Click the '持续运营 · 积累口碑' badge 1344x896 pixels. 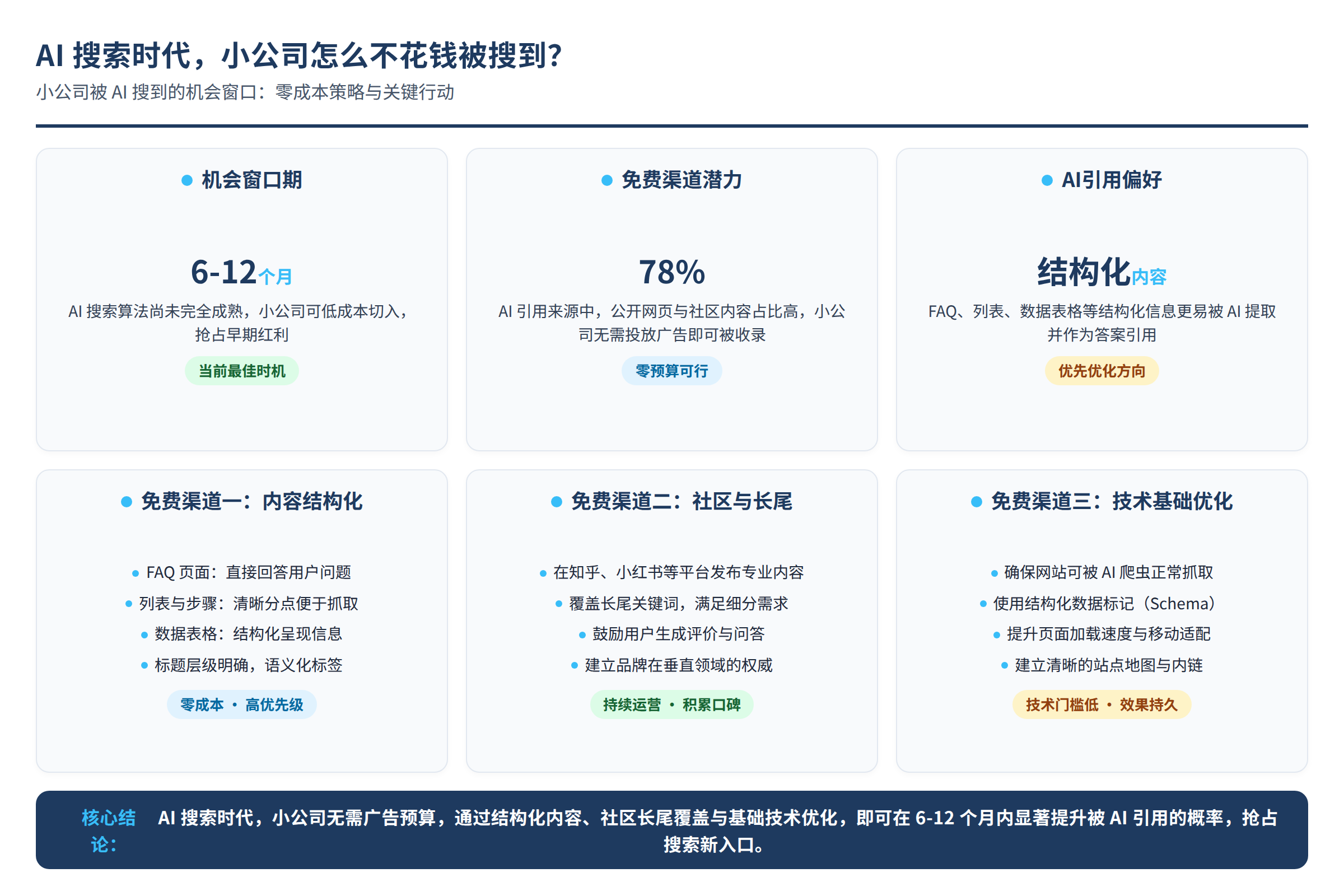(672, 704)
